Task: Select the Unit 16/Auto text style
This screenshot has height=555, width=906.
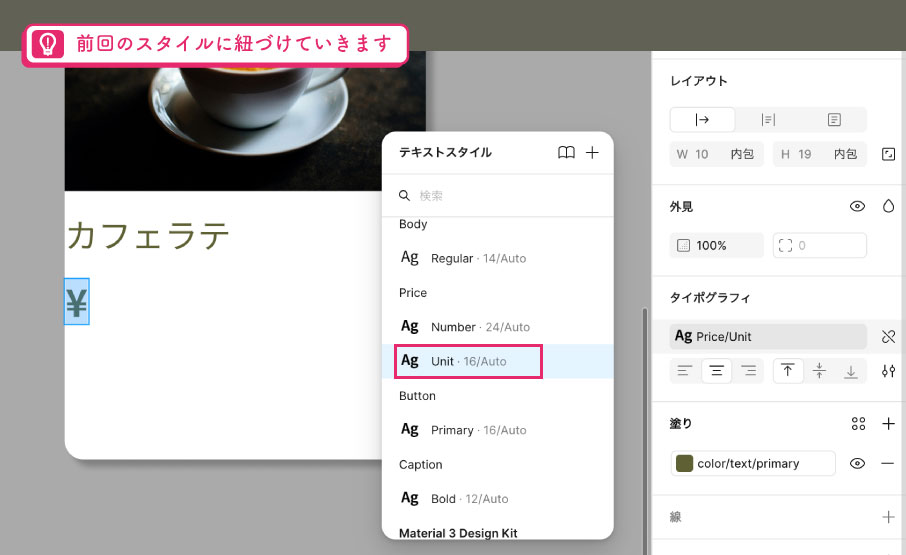Action: coord(497,362)
